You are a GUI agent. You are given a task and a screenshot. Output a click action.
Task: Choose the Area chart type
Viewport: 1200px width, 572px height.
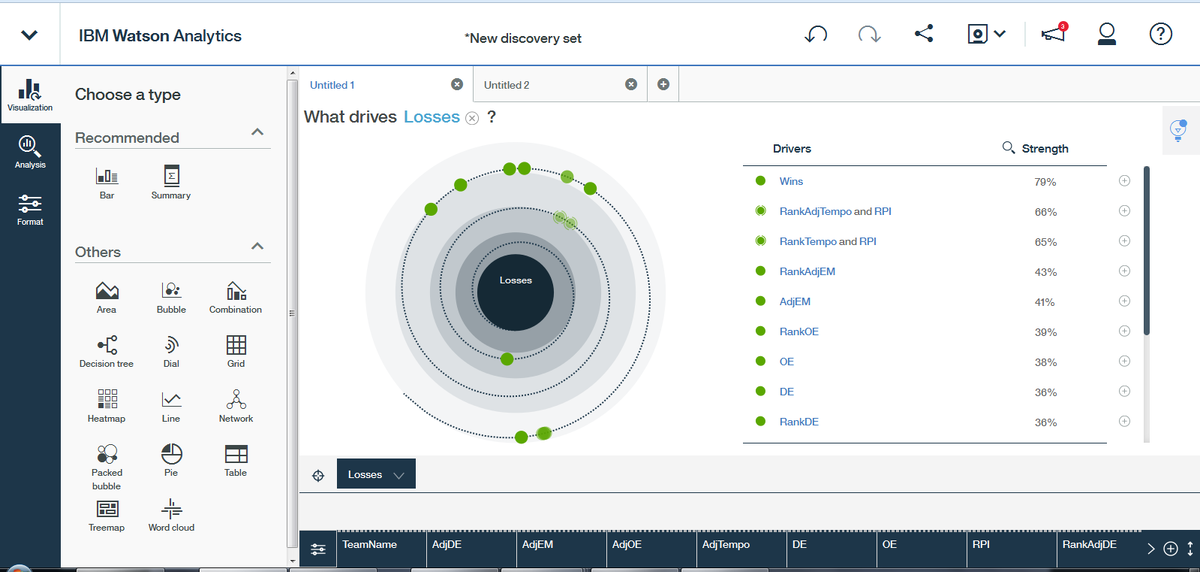click(107, 297)
